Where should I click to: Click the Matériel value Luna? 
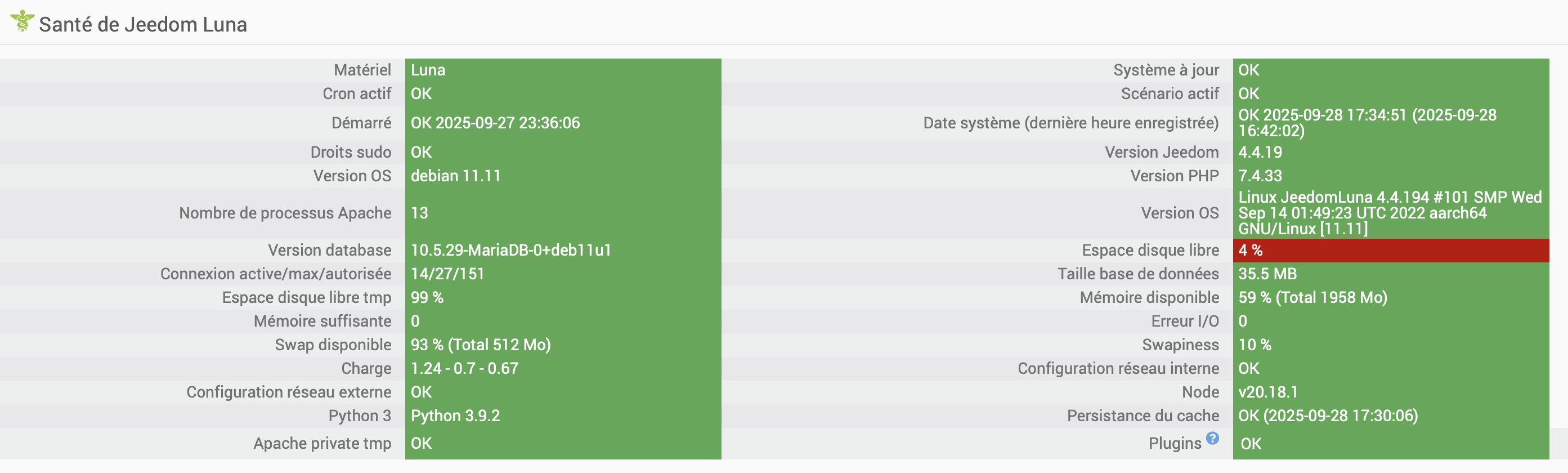pos(428,70)
